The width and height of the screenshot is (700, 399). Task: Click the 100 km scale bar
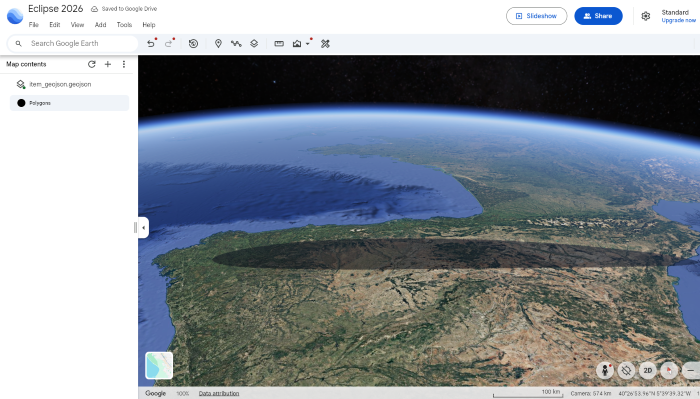(528, 394)
